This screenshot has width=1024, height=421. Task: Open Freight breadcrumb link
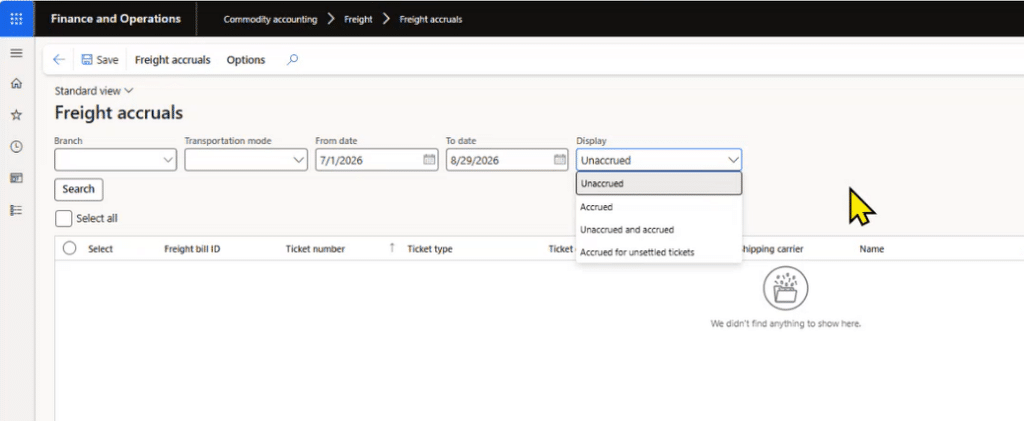coord(359,20)
